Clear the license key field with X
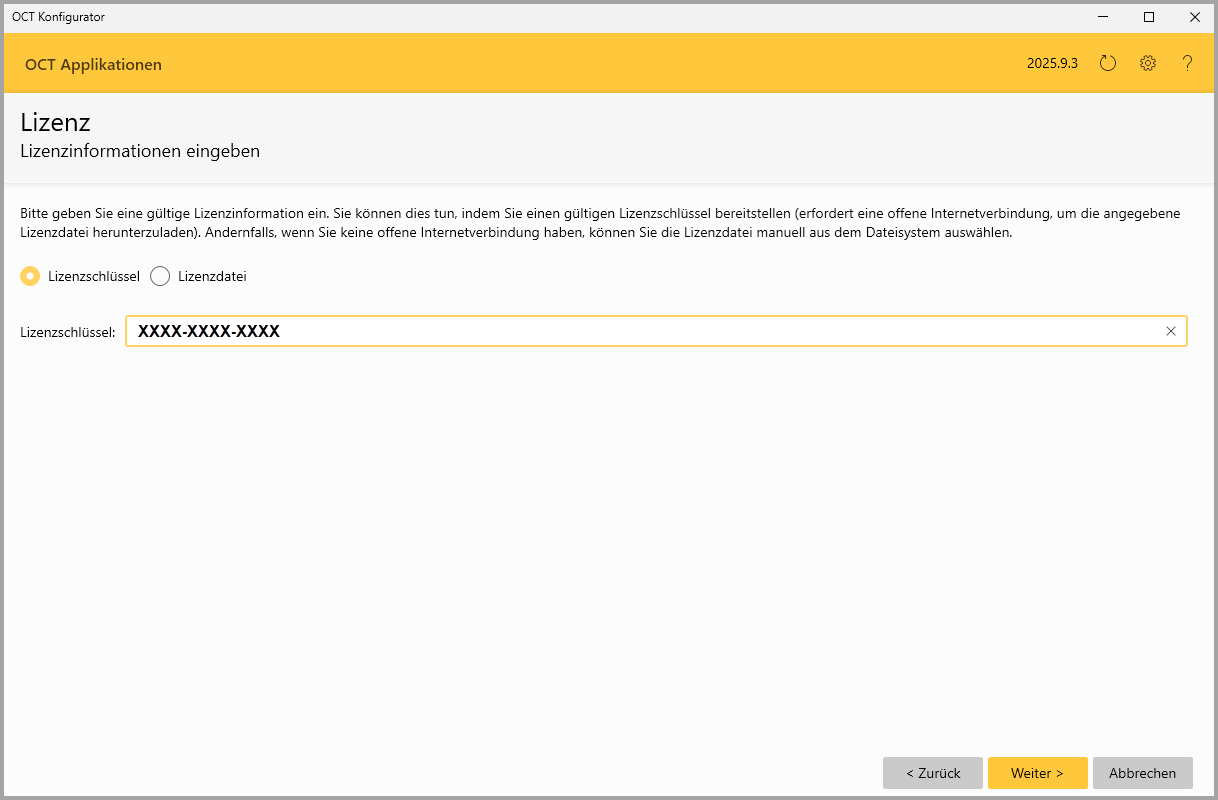 pyautogui.click(x=1170, y=331)
